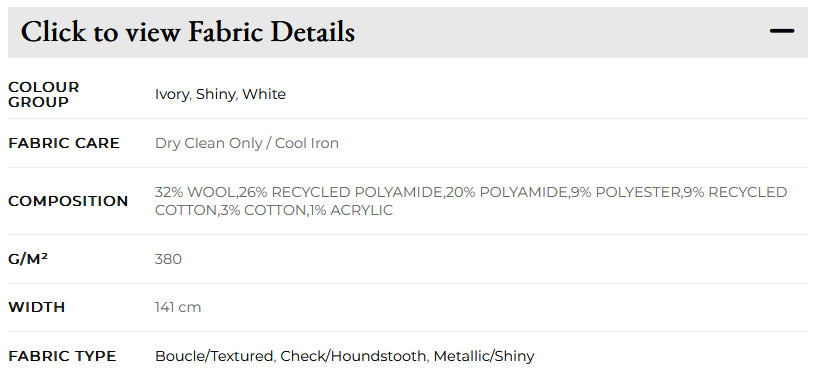817x377 pixels.
Task: Click the 141 cm width value
Action: click(x=178, y=307)
